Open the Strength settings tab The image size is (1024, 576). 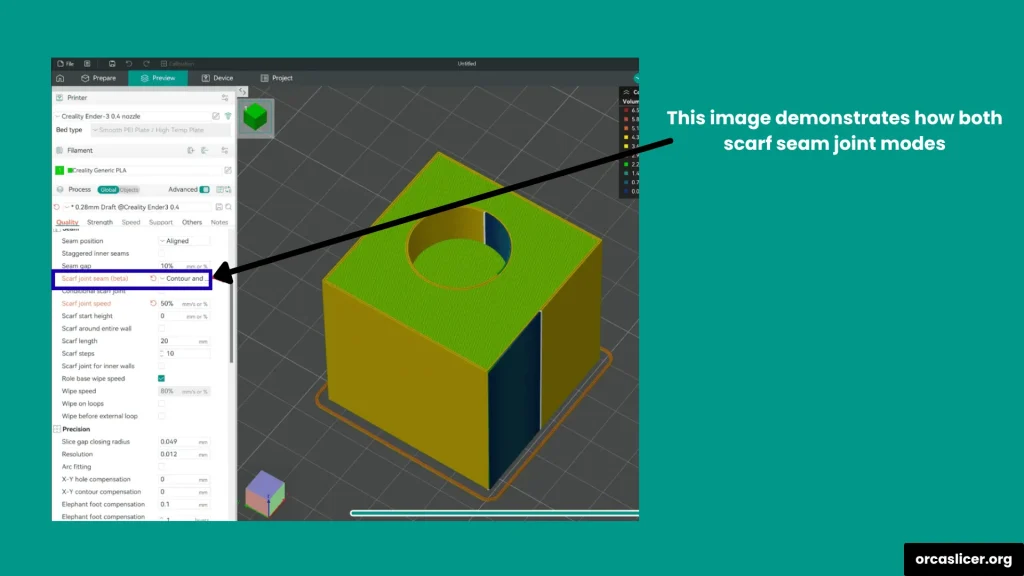(x=100, y=222)
